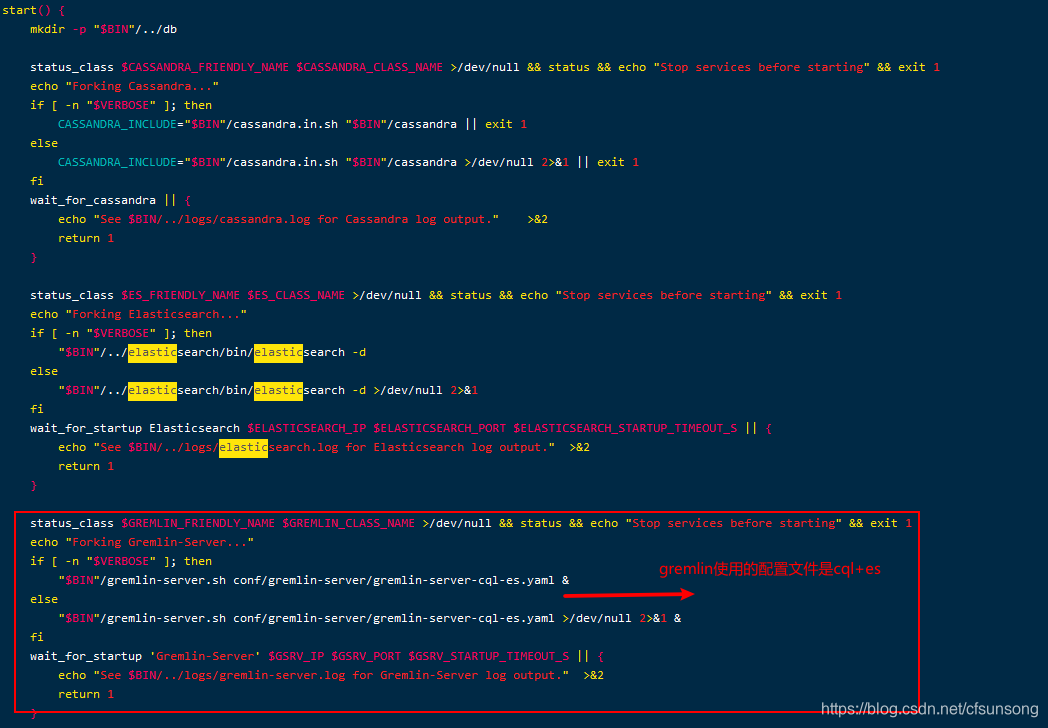
Task: Click CASSANDRA_INCLUDE on the line with 2>&1
Action: click(117, 162)
